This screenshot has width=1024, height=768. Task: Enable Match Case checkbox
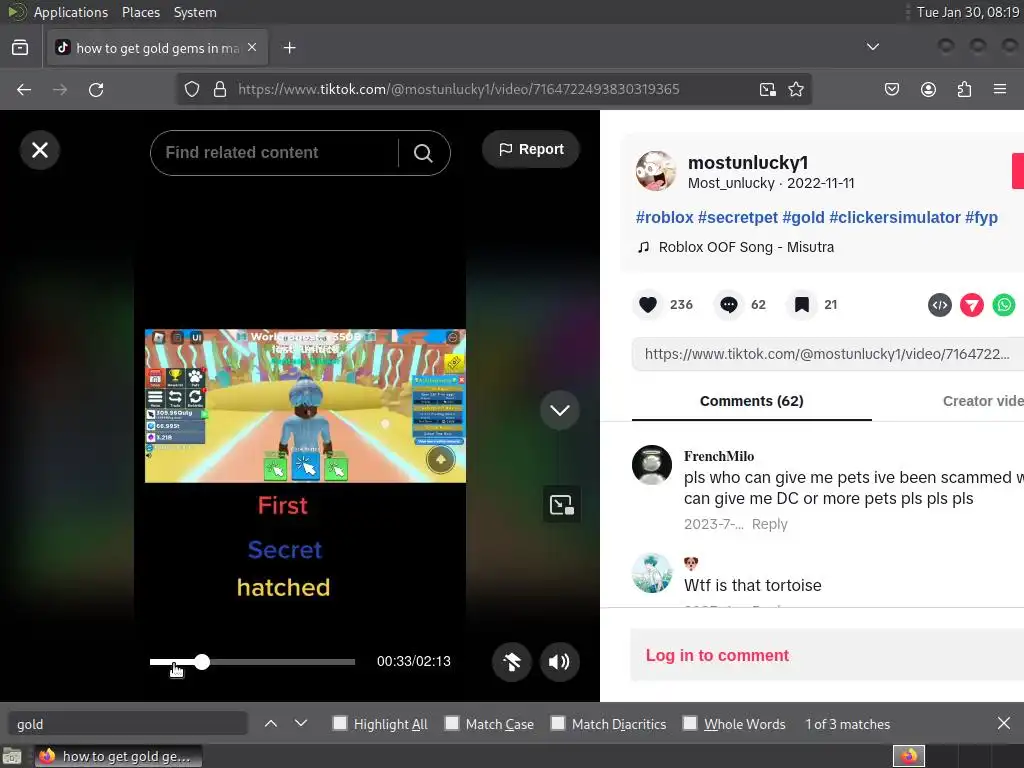tap(452, 723)
